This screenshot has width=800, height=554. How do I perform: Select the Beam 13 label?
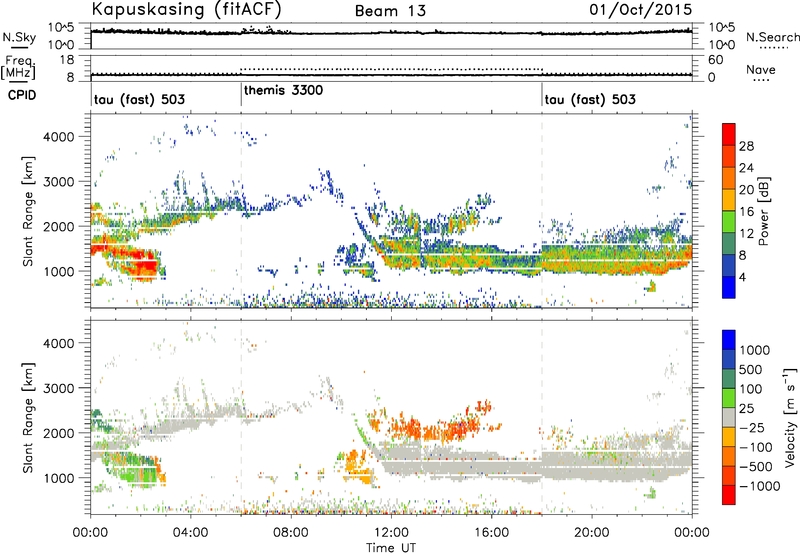(390, 11)
